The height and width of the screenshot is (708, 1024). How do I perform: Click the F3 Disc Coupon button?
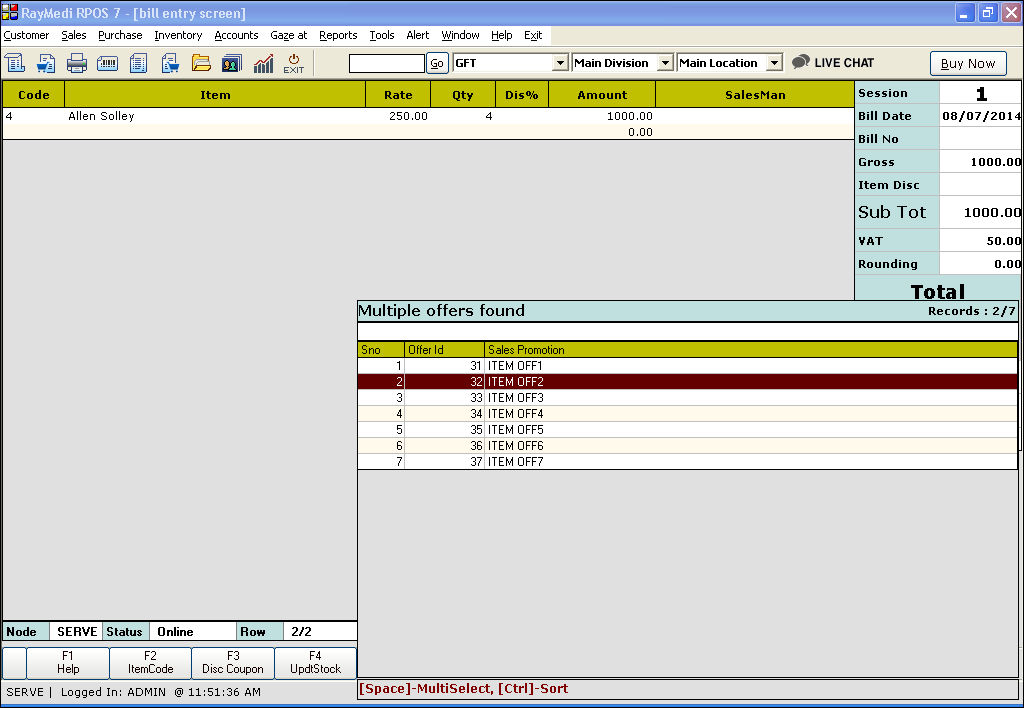[x=233, y=662]
